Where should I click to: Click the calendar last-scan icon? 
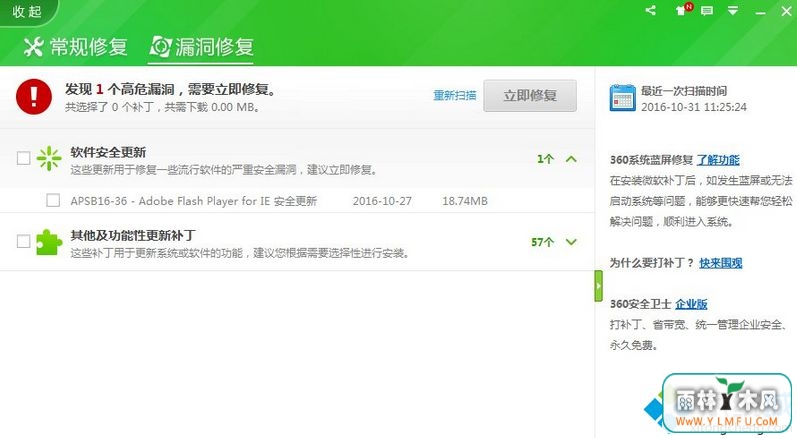coord(622,98)
